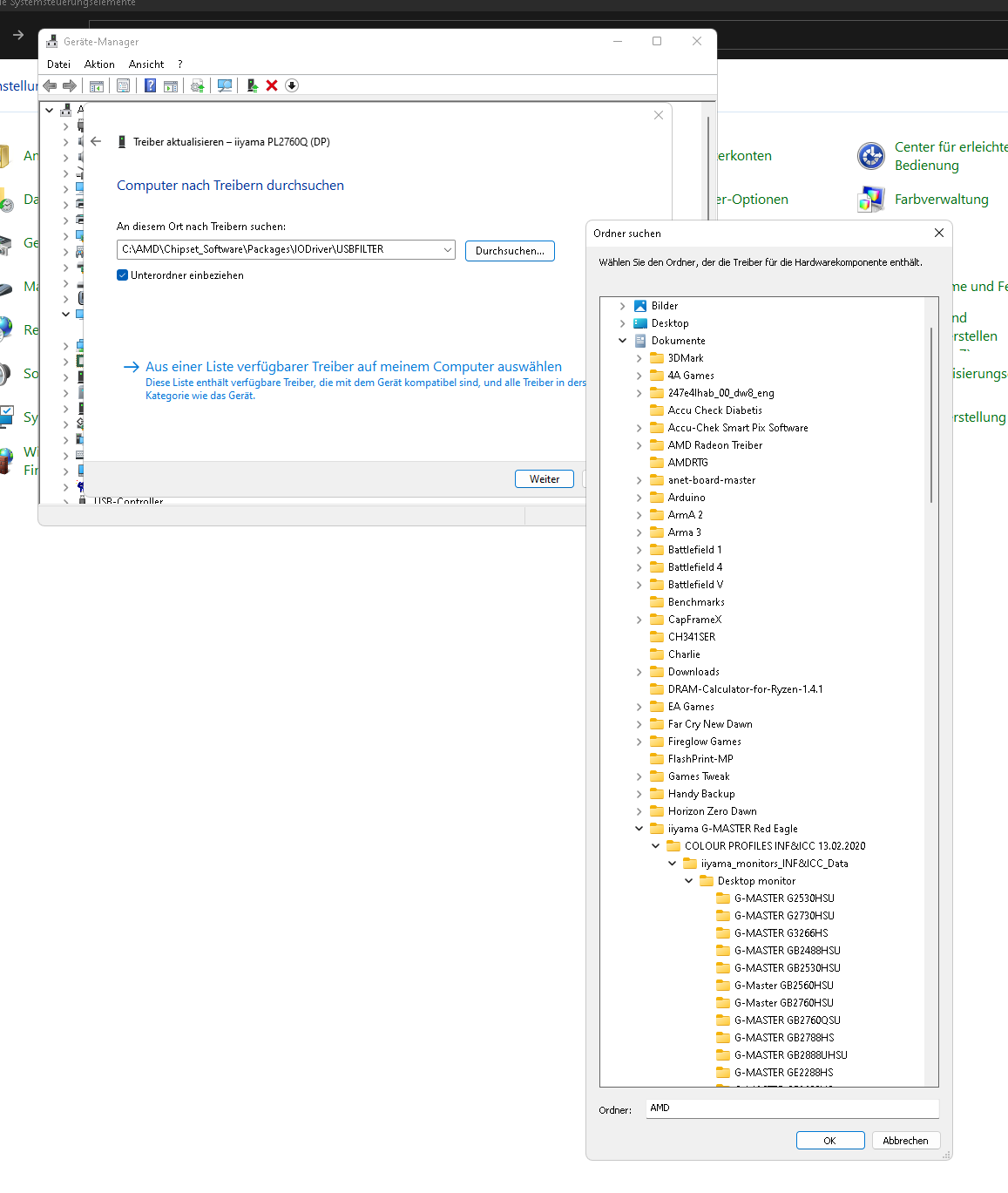The width and height of the screenshot is (1008, 1193).
Task: Click the red X uninstall device icon
Action: pyautogui.click(x=272, y=85)
